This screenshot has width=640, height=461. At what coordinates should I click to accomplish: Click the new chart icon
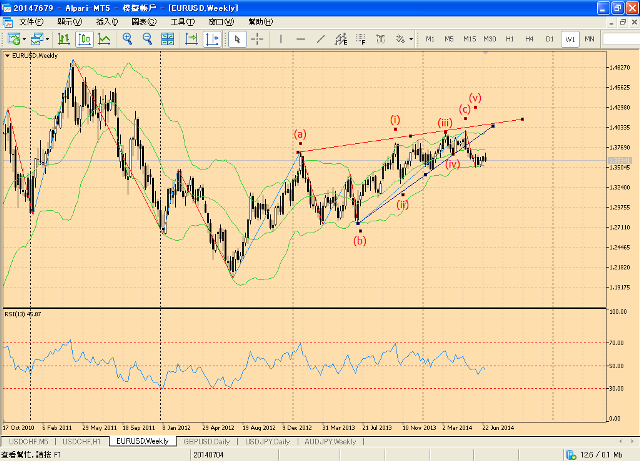(x=13, y=39)
